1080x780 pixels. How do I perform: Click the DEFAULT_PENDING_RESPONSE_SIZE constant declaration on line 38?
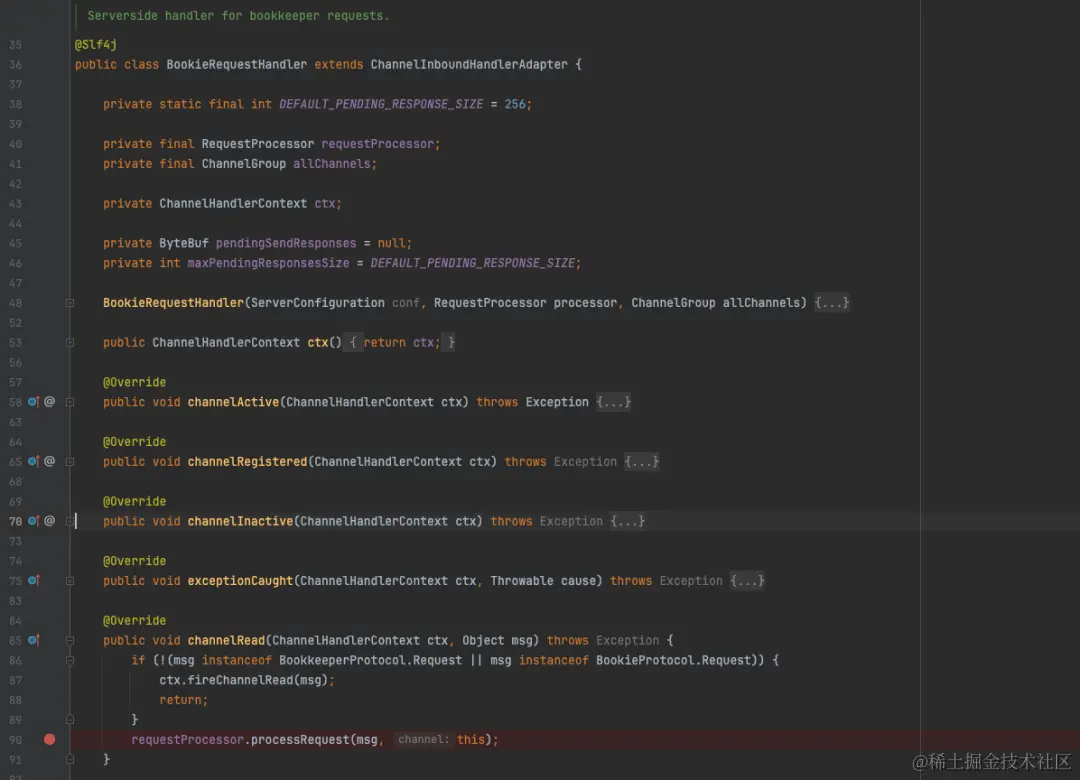[x=381, y=104]
